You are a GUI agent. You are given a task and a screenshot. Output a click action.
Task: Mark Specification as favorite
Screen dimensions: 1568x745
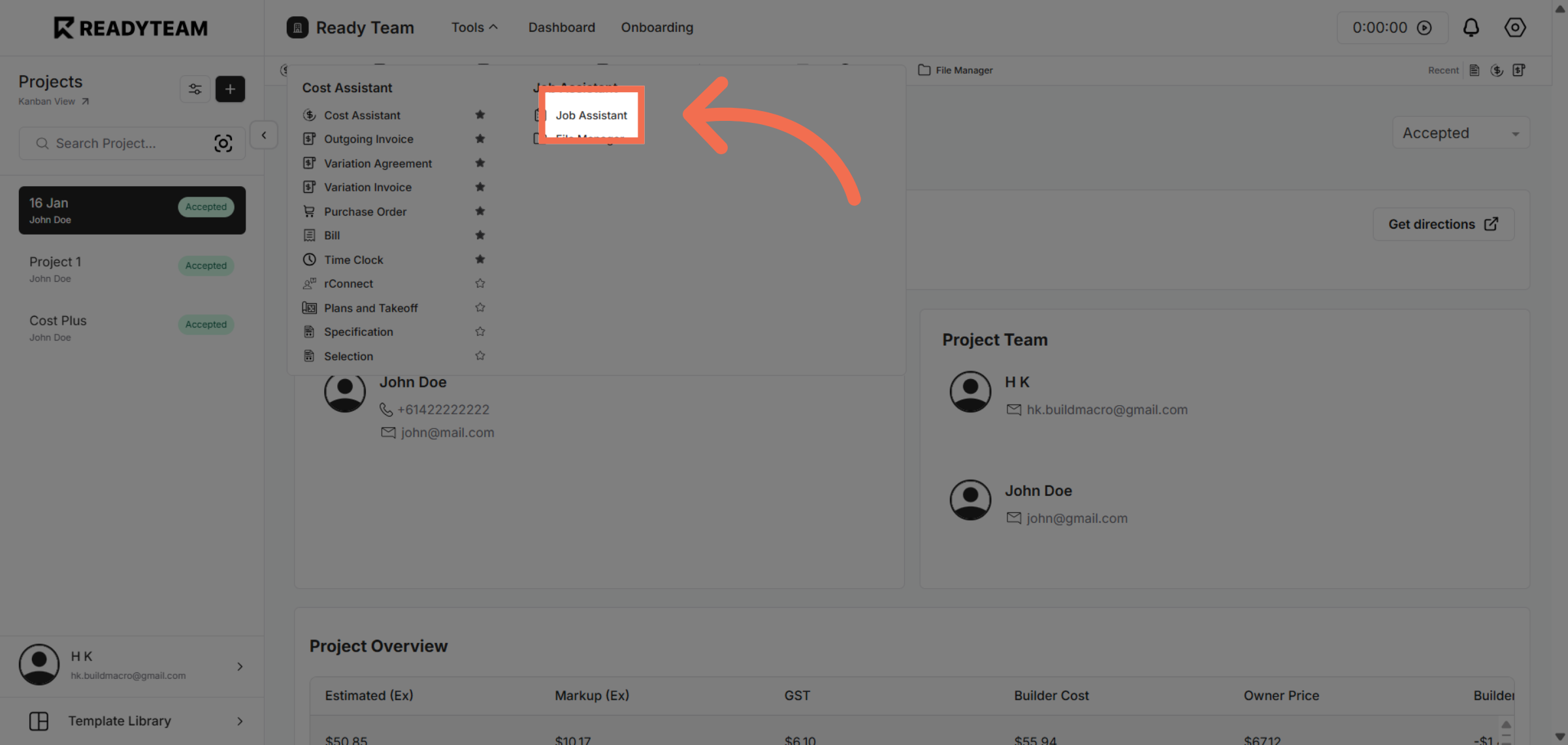point(480,331)
